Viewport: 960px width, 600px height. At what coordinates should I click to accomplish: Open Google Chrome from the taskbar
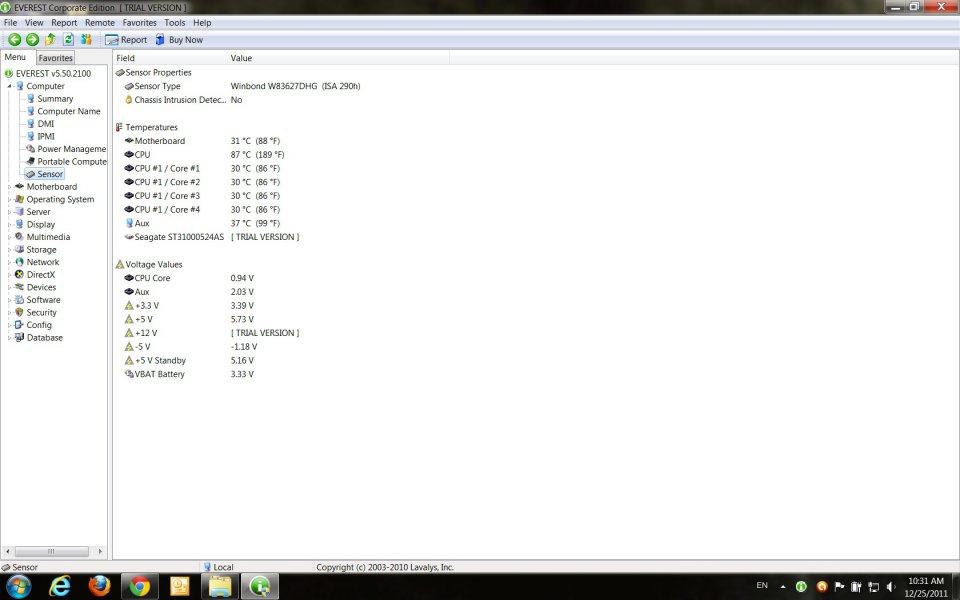tap(140, 587)
